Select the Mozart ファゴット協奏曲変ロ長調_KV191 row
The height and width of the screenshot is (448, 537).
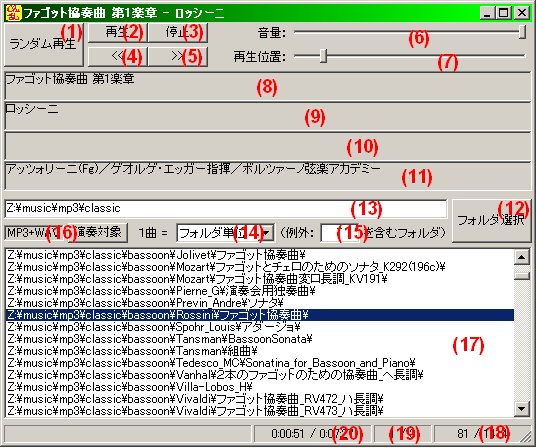click(x=260, y=279)
